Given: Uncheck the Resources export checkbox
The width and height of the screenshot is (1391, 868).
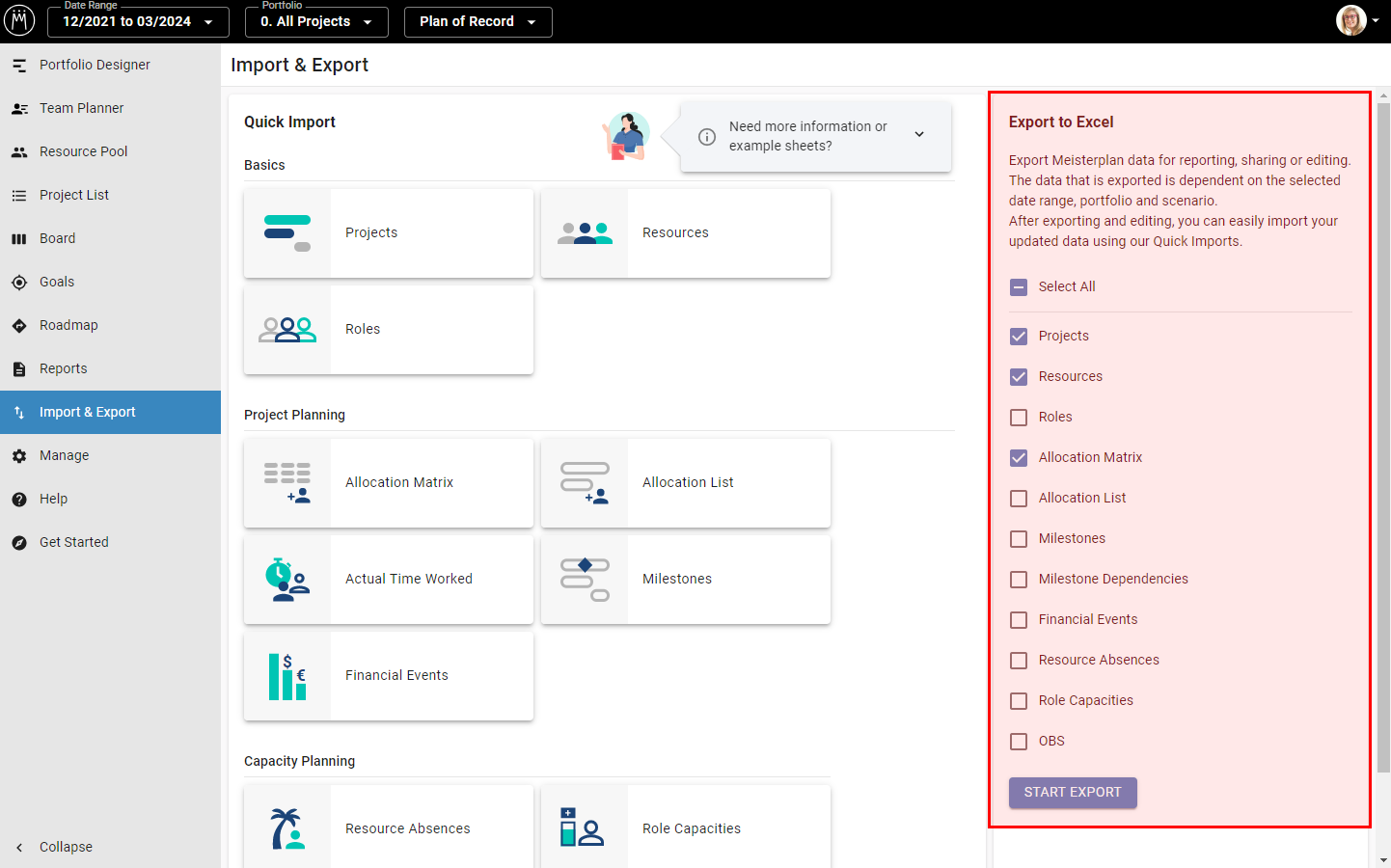Looking at the screenshot, I should point(1019,377).
